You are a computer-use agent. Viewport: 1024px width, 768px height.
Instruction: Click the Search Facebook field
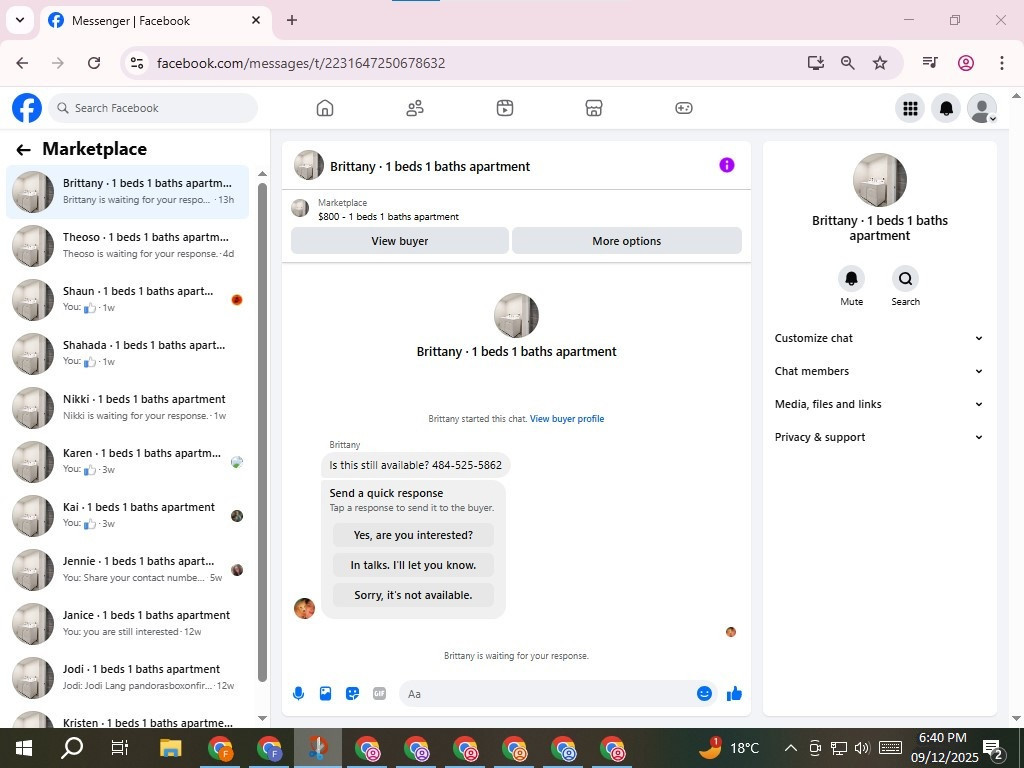tap(153, 108)
